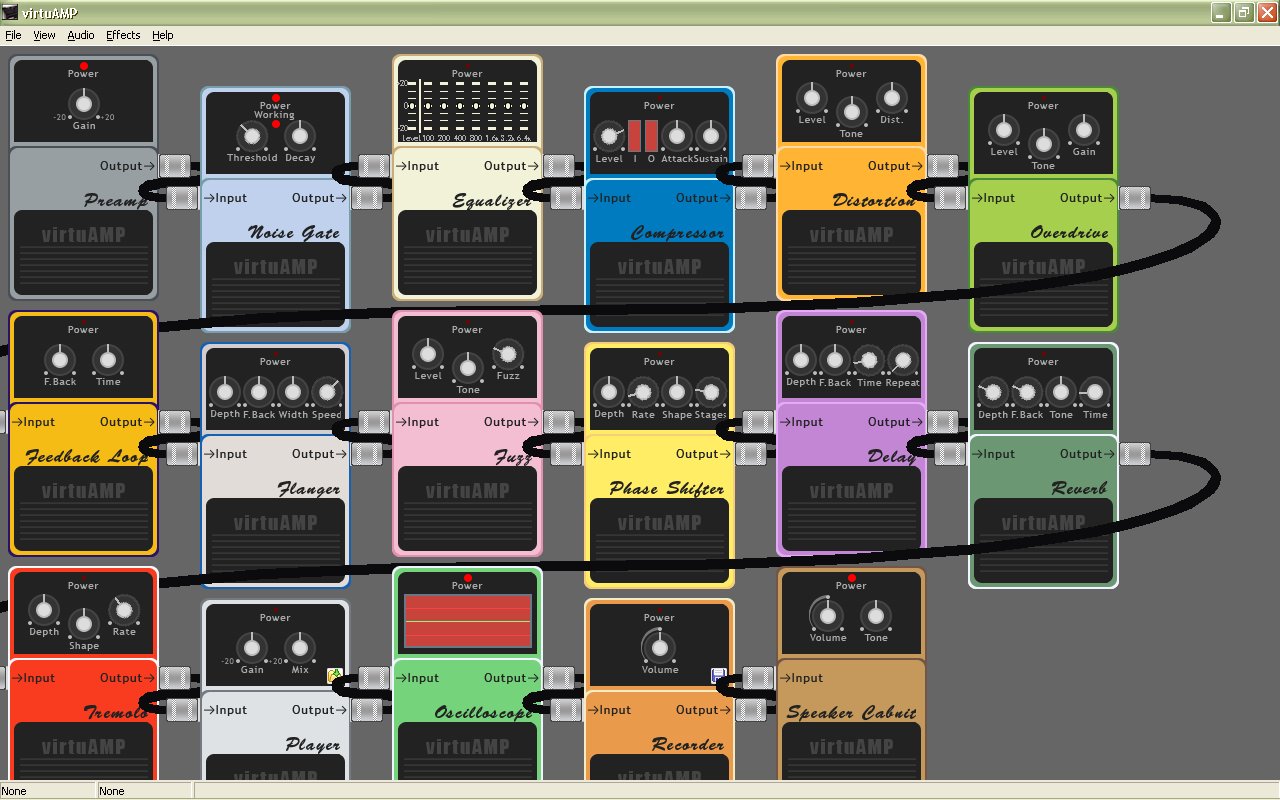The image size is (1280, 800).
Task: Open the Audio menu
Action: [x=81, y=35]
